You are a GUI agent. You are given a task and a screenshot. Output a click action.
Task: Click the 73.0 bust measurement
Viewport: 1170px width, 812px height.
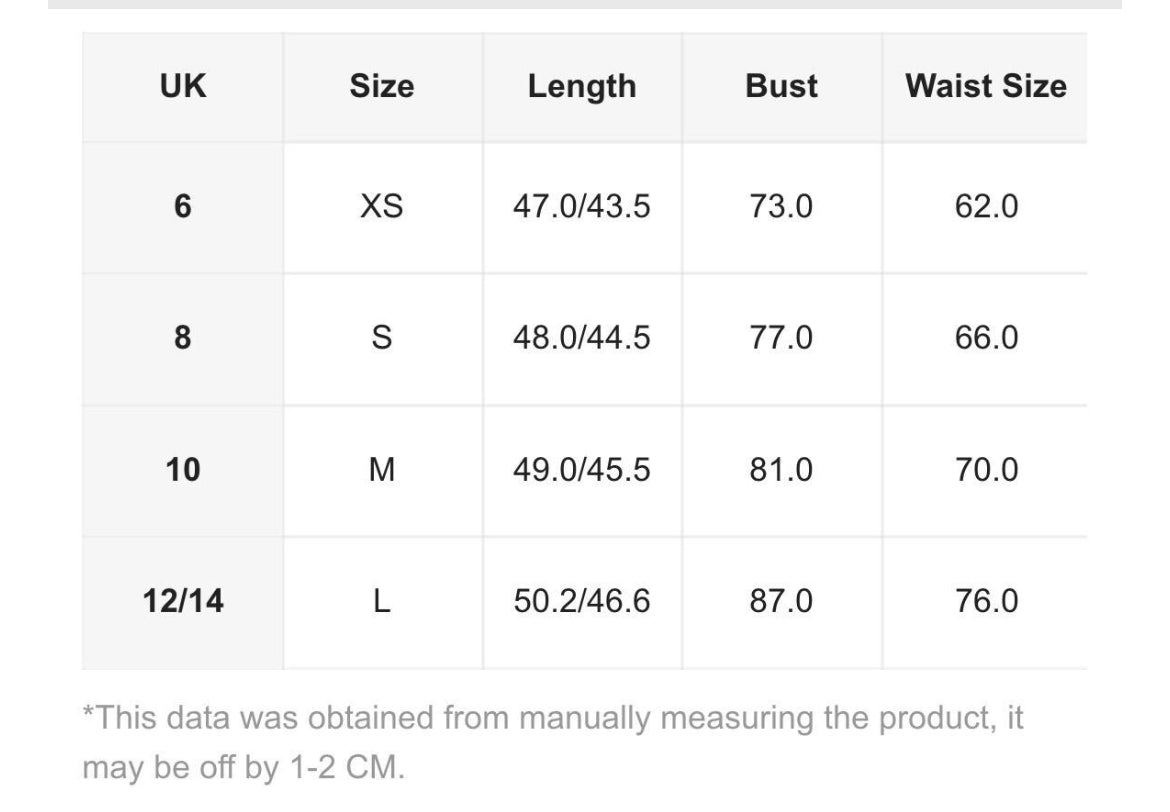[781, 206]
